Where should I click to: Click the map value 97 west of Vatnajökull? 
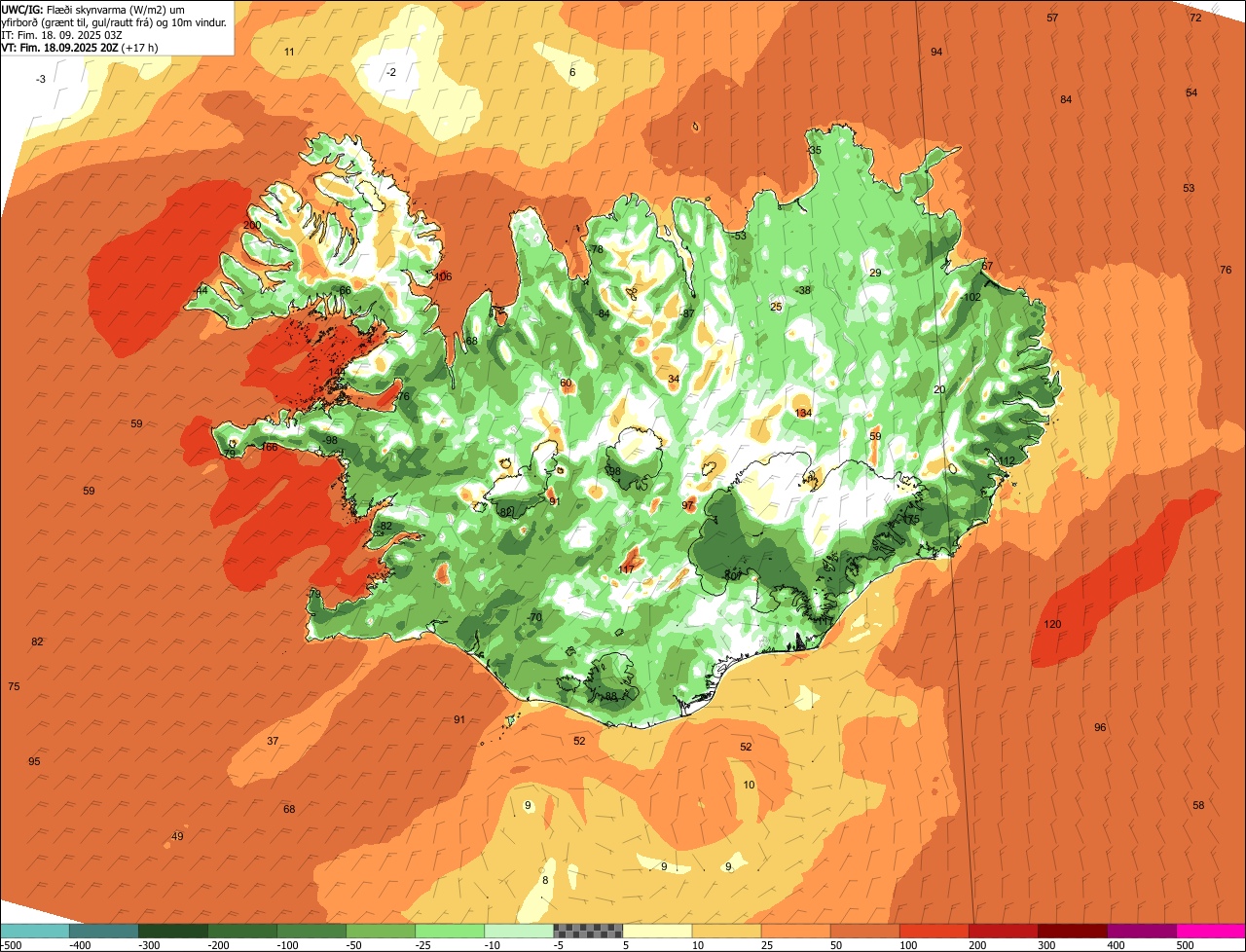point(688,505)
